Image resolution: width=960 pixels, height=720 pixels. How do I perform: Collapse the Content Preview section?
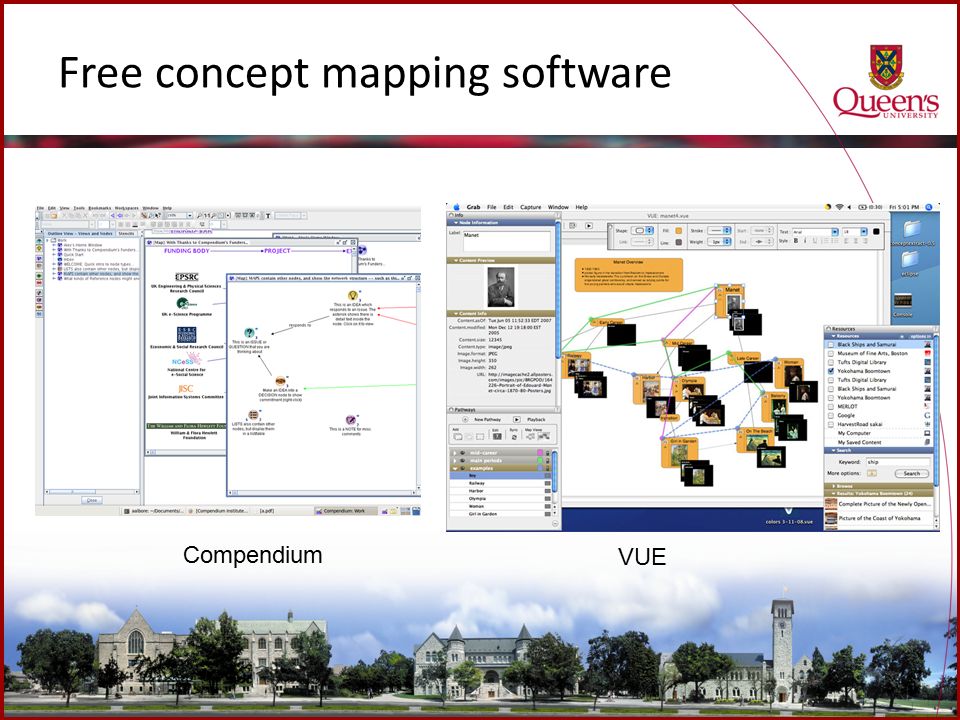(456, 261)
